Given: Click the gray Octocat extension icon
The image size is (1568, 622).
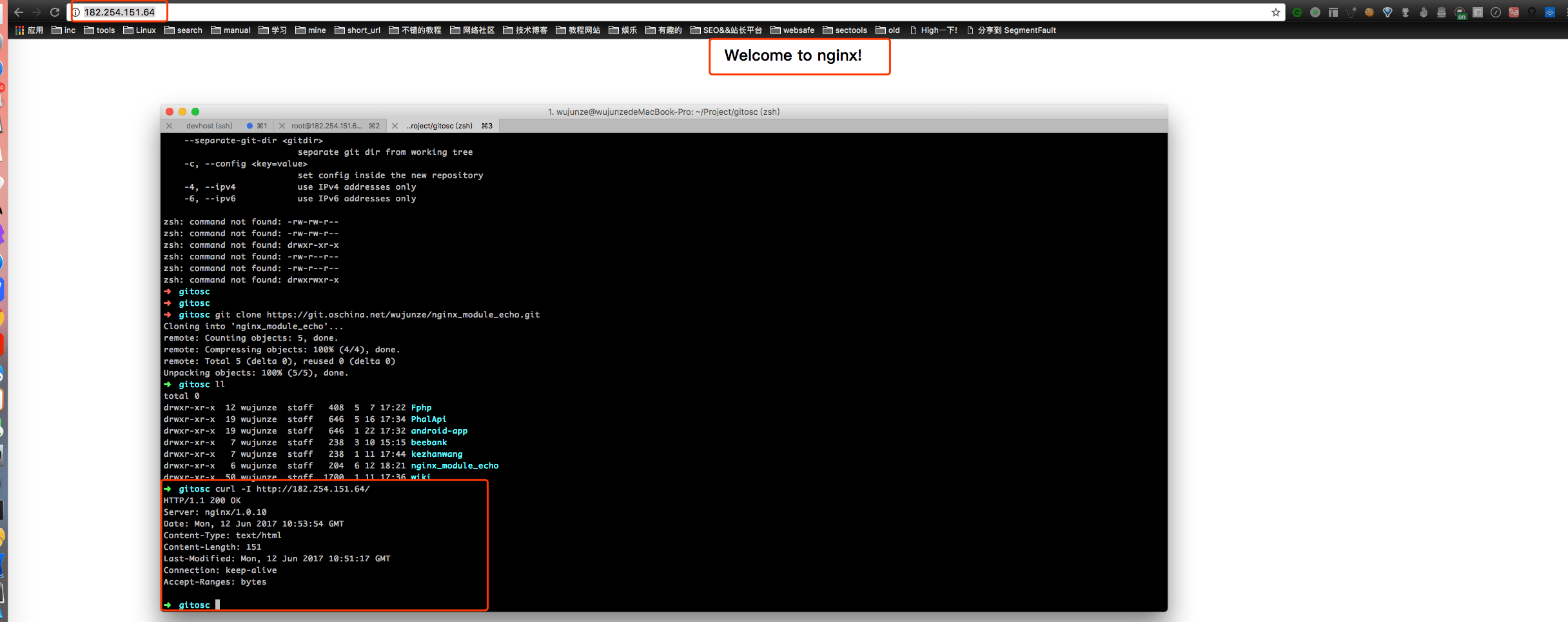Looking at the screenshot, I should [1406, 12].
